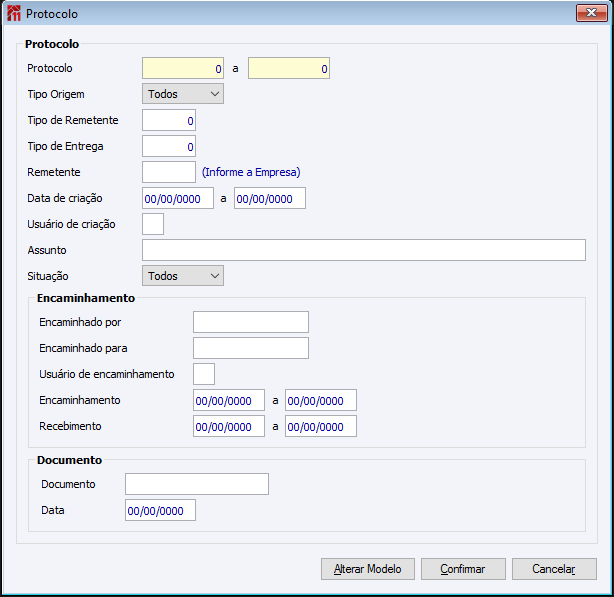Screen dimensions: 614x597
Task: Click the Usuário de encaminhamento field
Action: pos(204,374)
